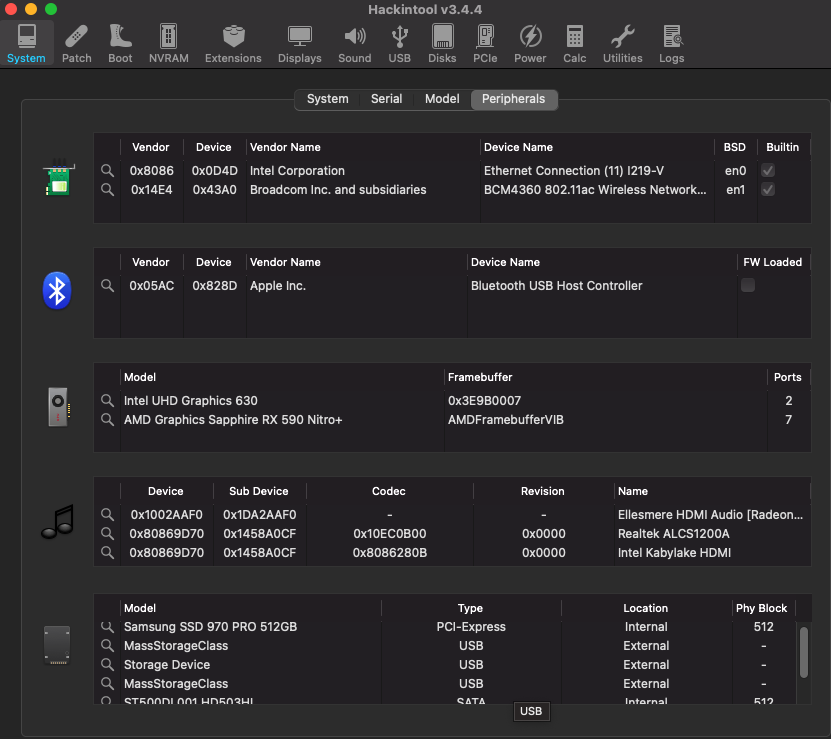The height and width of the screenshot is (739, 831).
Task: Open the Utilities toolbar section
Action: (x=622, y=43)
